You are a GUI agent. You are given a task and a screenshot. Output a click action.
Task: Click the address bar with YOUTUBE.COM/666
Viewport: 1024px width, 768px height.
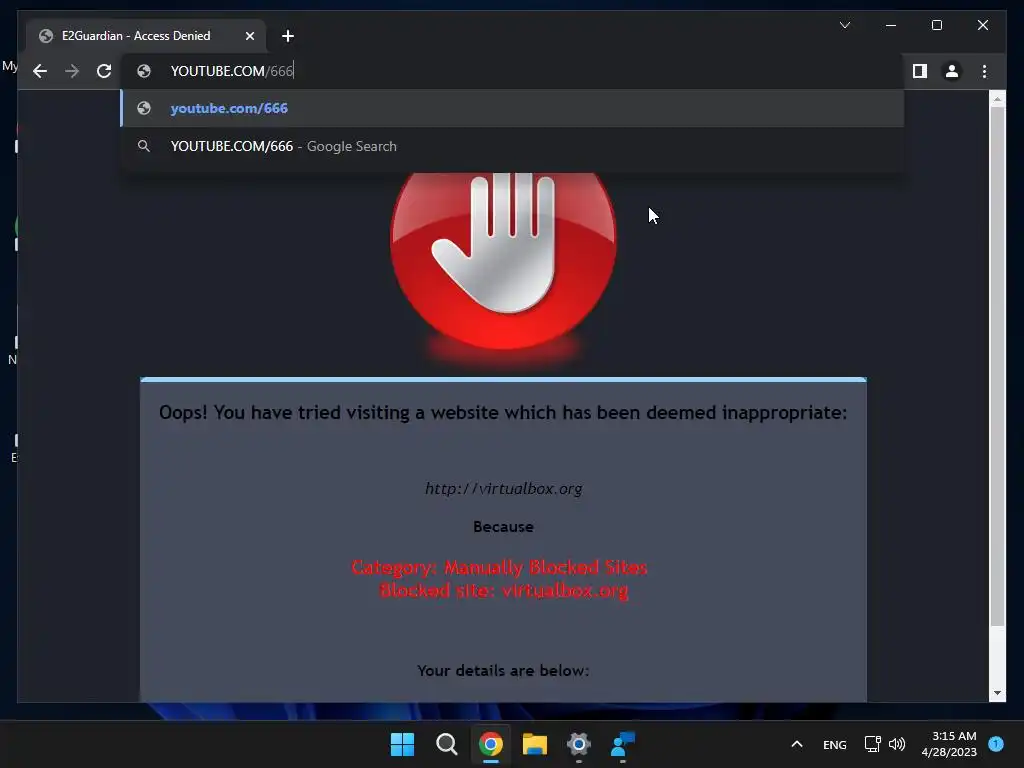click(x=513, y=71)
